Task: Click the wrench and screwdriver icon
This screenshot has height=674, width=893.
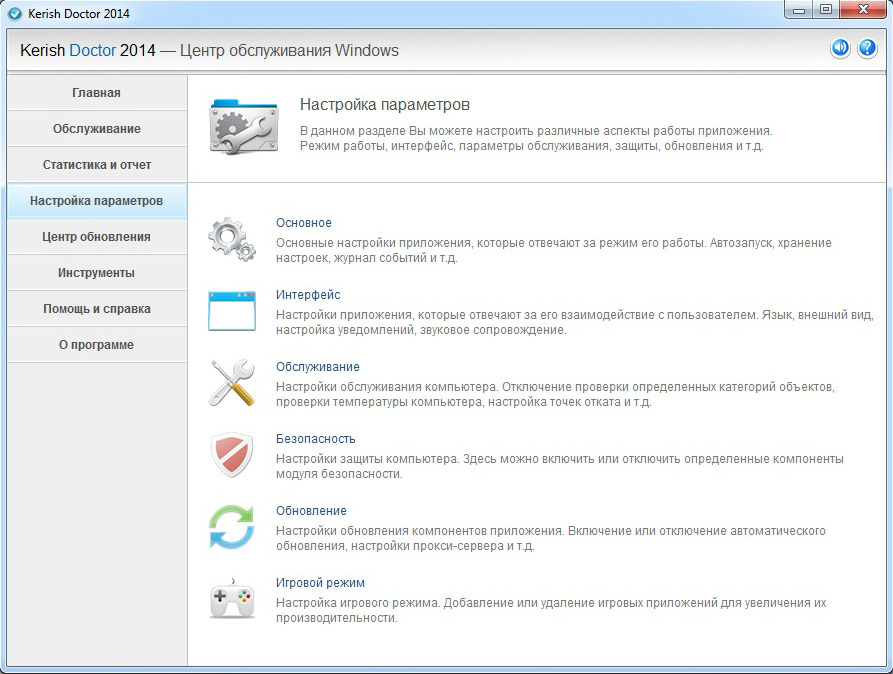Action: pos(232,383)
